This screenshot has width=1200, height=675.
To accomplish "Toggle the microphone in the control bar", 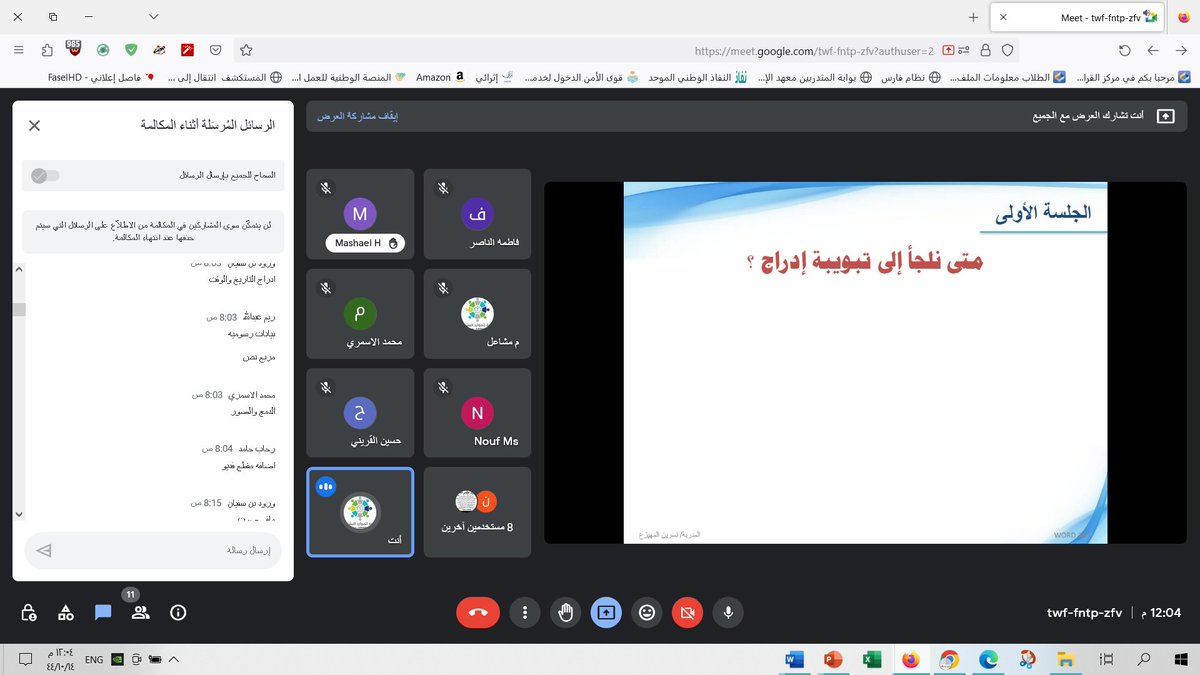I will click(728, 612).
